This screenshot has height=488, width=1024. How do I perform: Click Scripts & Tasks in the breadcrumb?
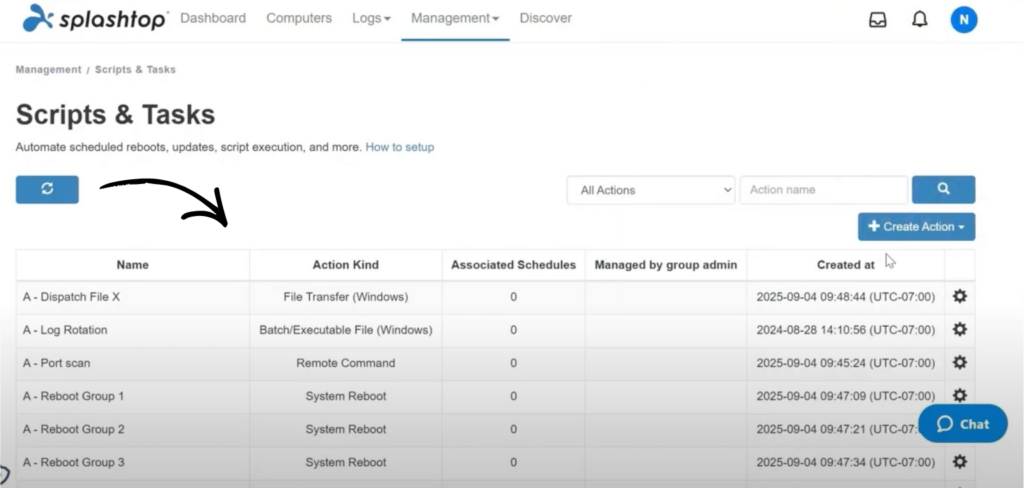click(x=135, y=69)
